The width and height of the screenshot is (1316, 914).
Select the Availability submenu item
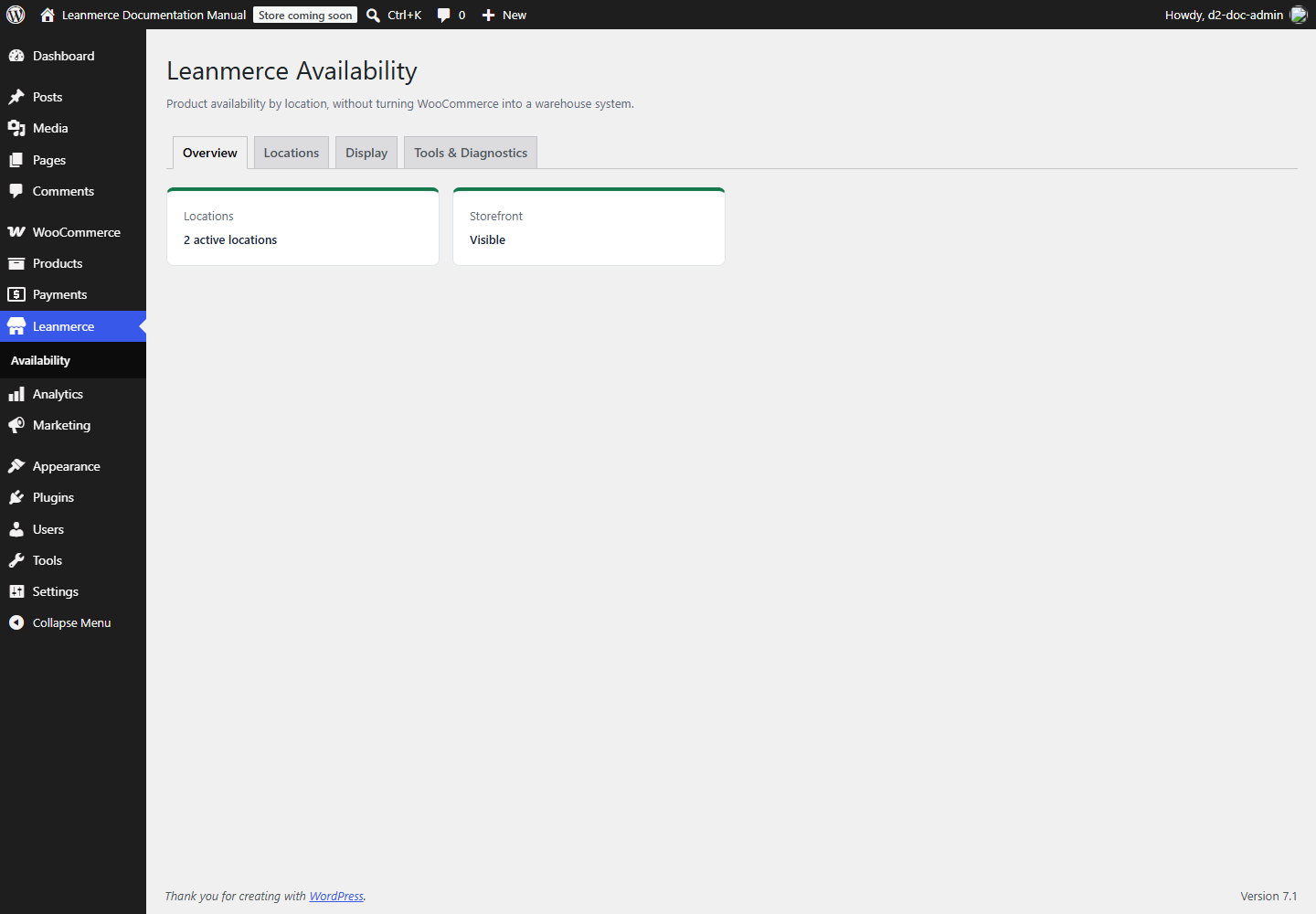(x=73, y=360)
